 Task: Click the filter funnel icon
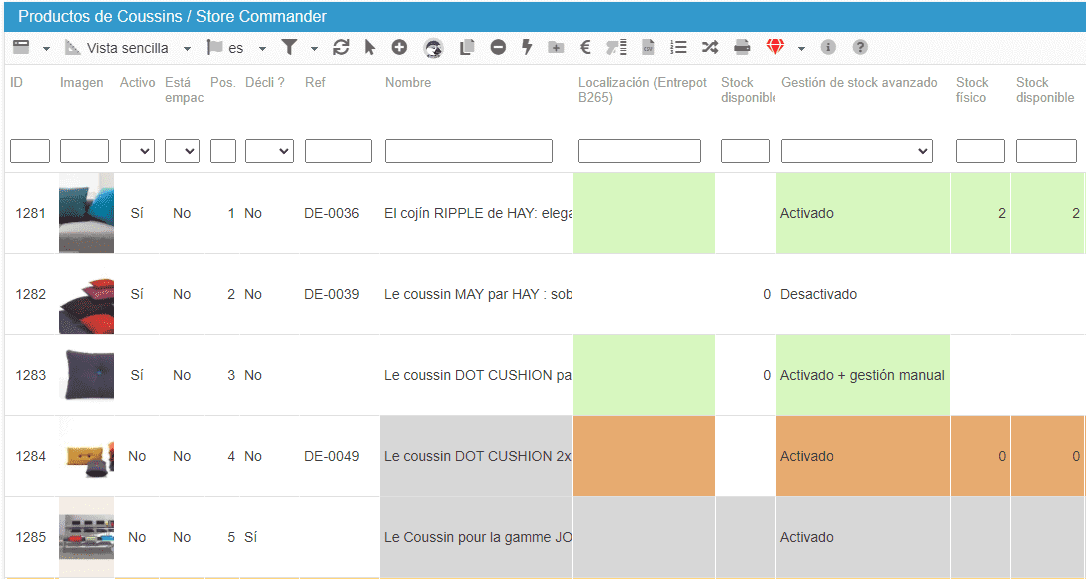pos(289,48)
